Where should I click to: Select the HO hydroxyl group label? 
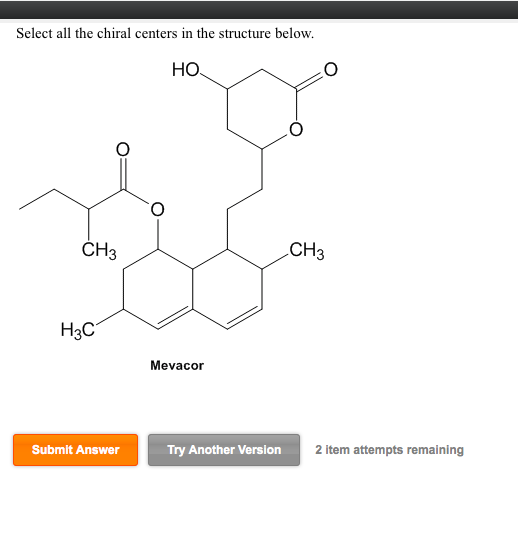pos(186,70)
